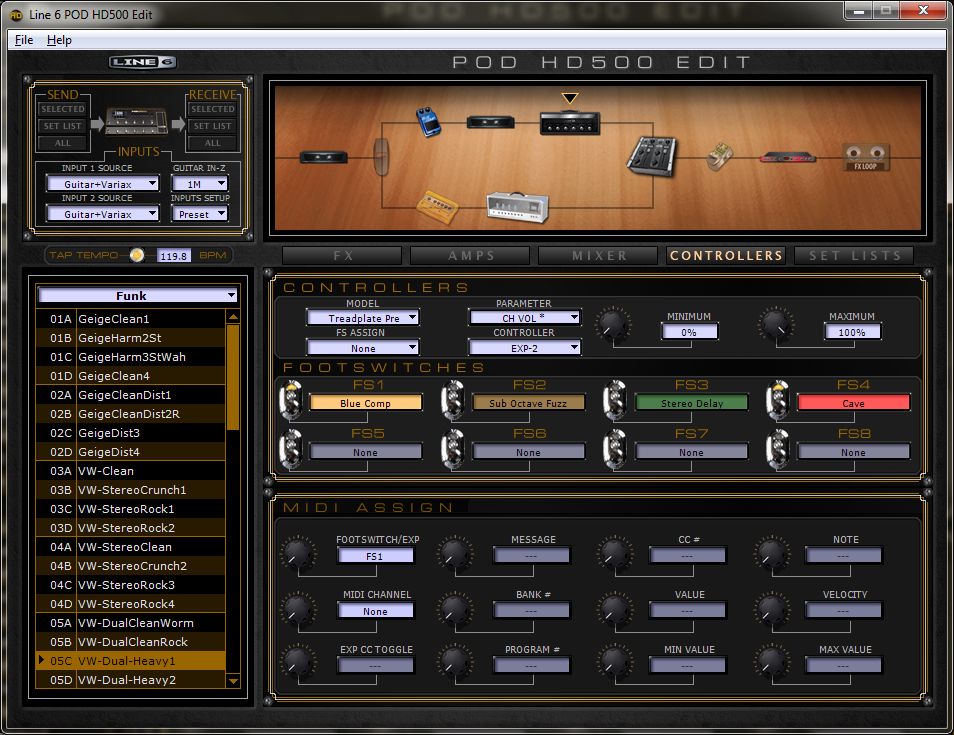The height and width of the screenshot is (735, 954).
Task: Click Receive ALL button
Action: pyautogui.click(x=213, y=143)
